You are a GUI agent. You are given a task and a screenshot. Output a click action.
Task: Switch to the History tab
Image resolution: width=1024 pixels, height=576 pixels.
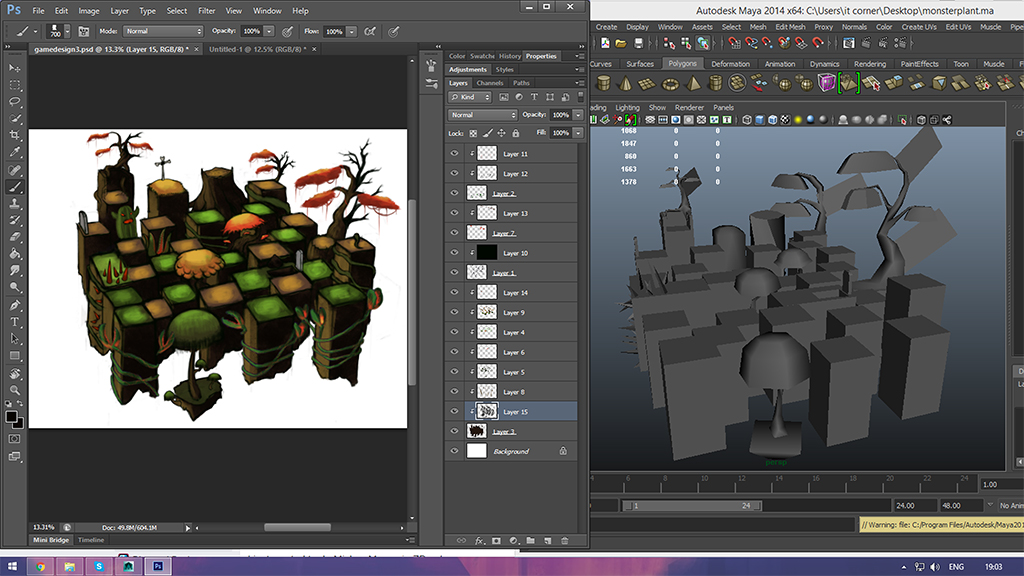tap(509, 56)
